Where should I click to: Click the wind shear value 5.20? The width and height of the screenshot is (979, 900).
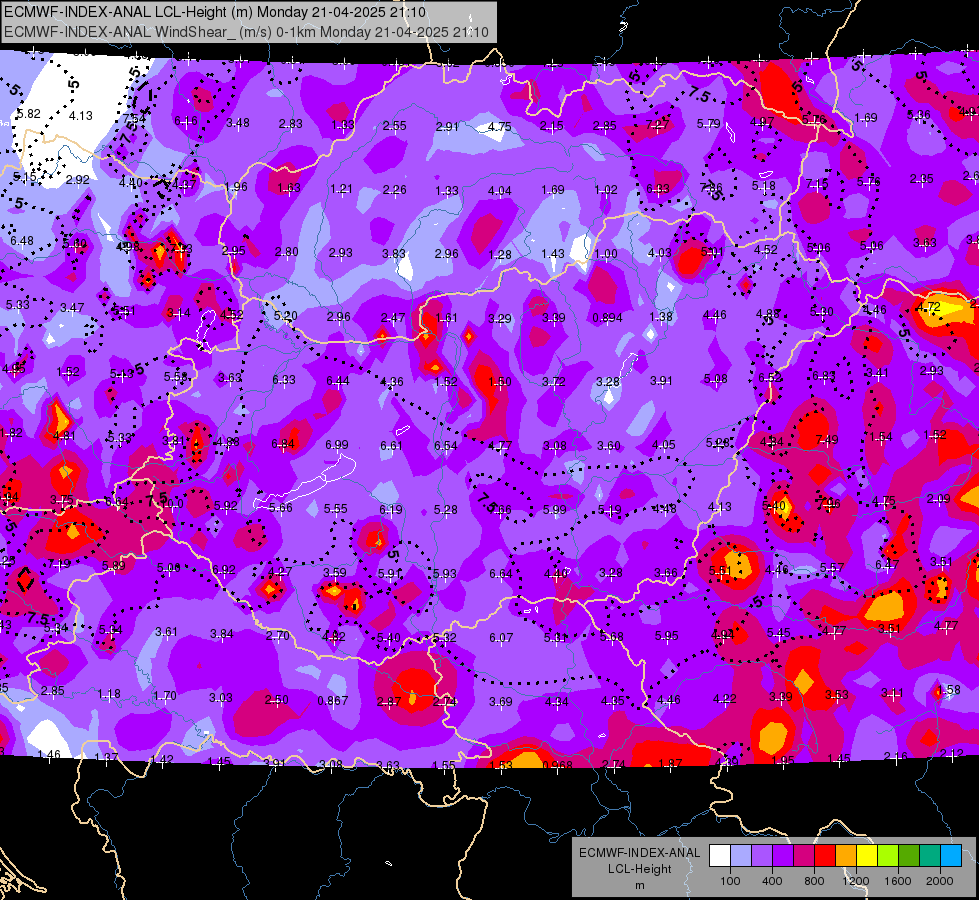pos(285,315)
